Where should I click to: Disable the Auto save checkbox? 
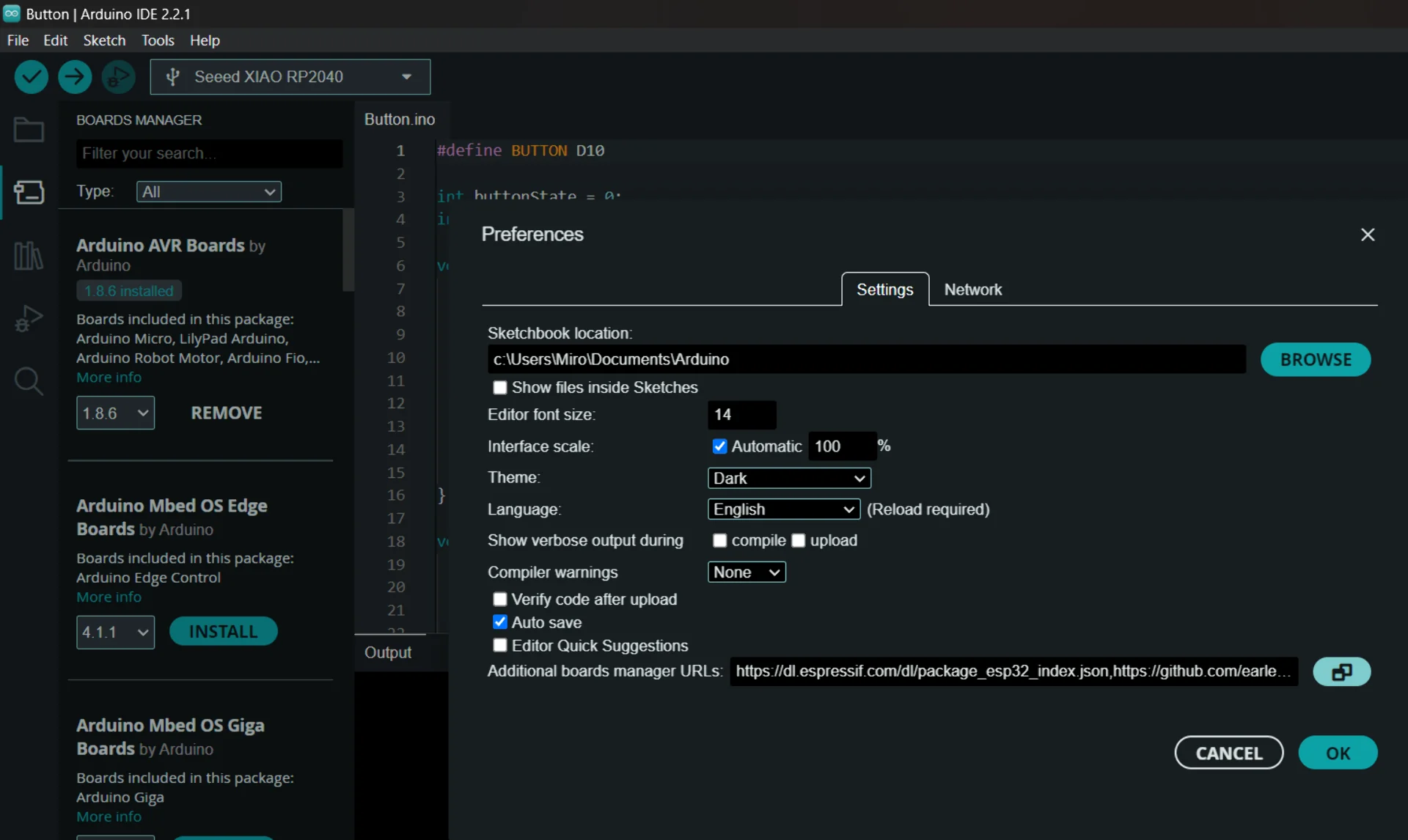coord(500,622)
